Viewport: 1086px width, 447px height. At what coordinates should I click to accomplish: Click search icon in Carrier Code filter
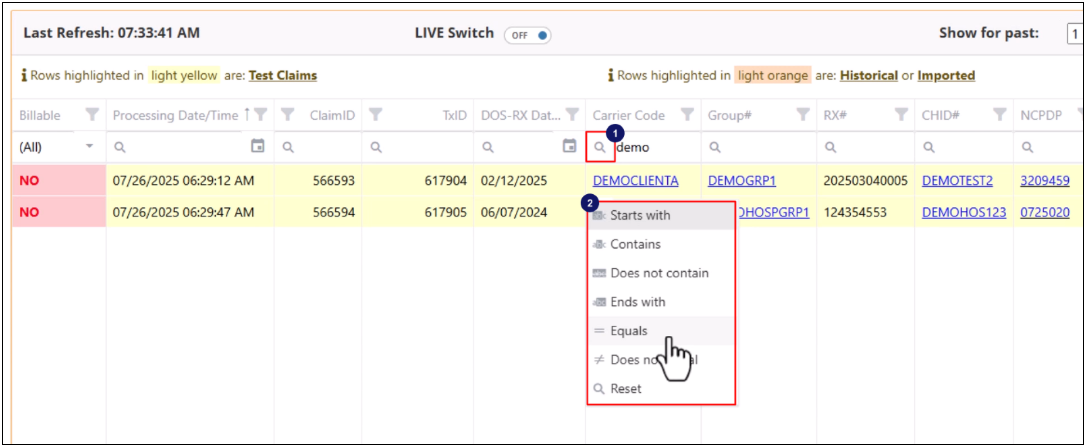pos(600,147)
